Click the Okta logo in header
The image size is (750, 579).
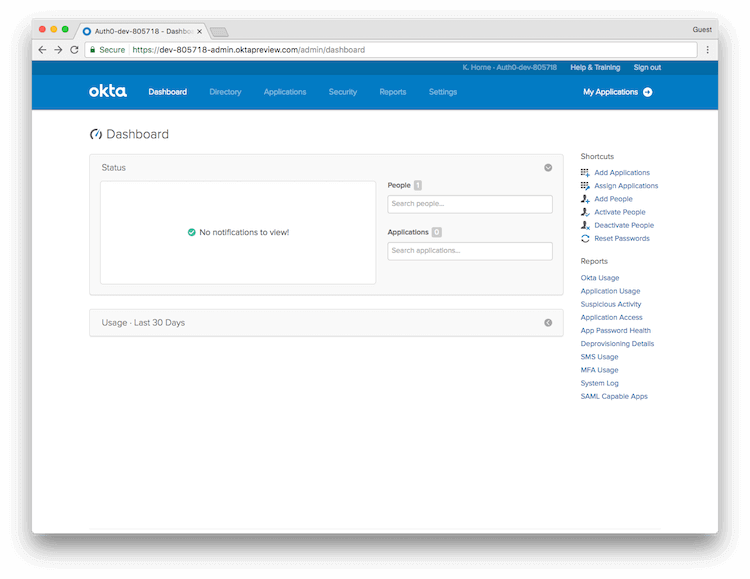tap(107, 91)
